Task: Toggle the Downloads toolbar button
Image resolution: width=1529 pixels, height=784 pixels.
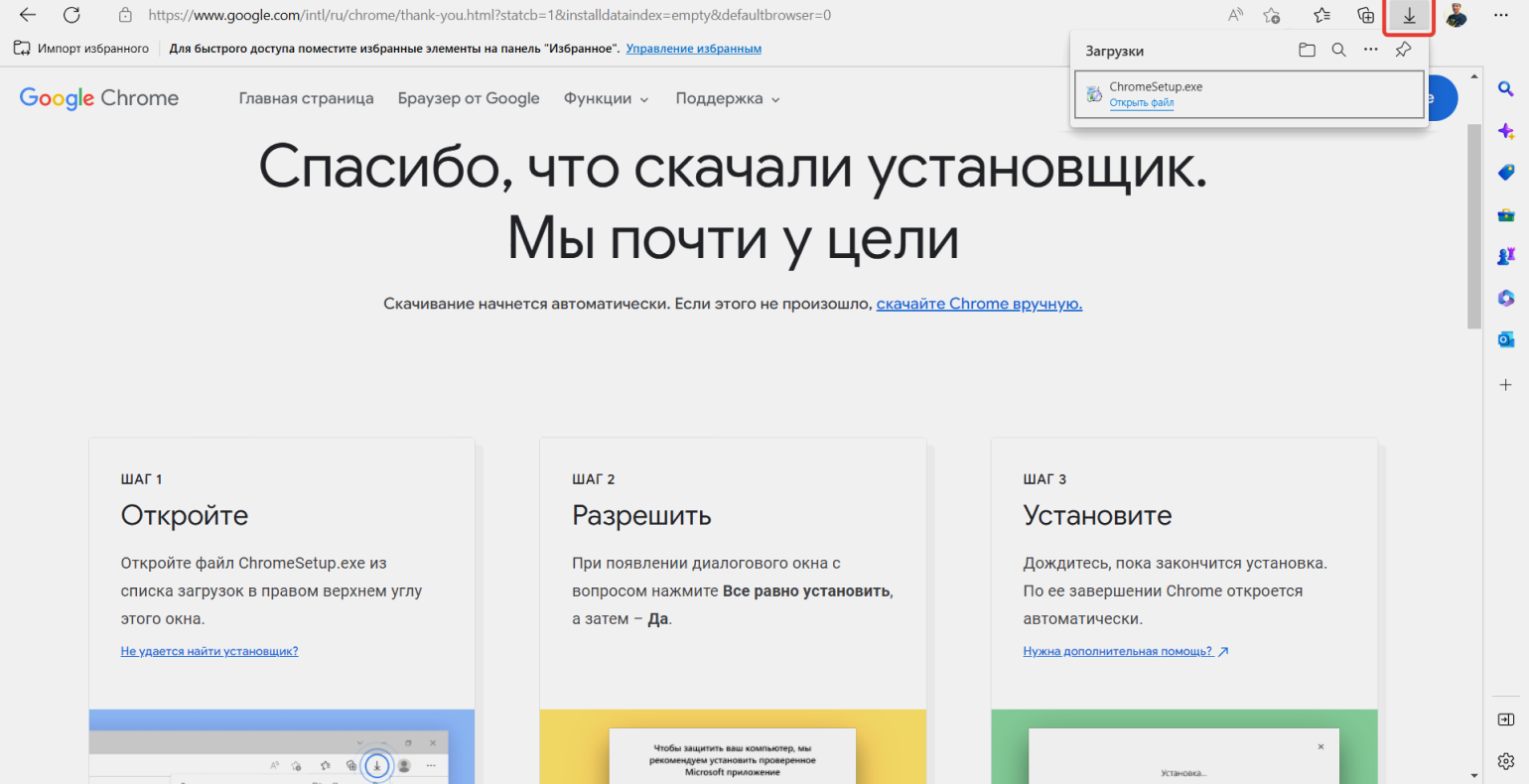Action: click(x=1409, y=16)
